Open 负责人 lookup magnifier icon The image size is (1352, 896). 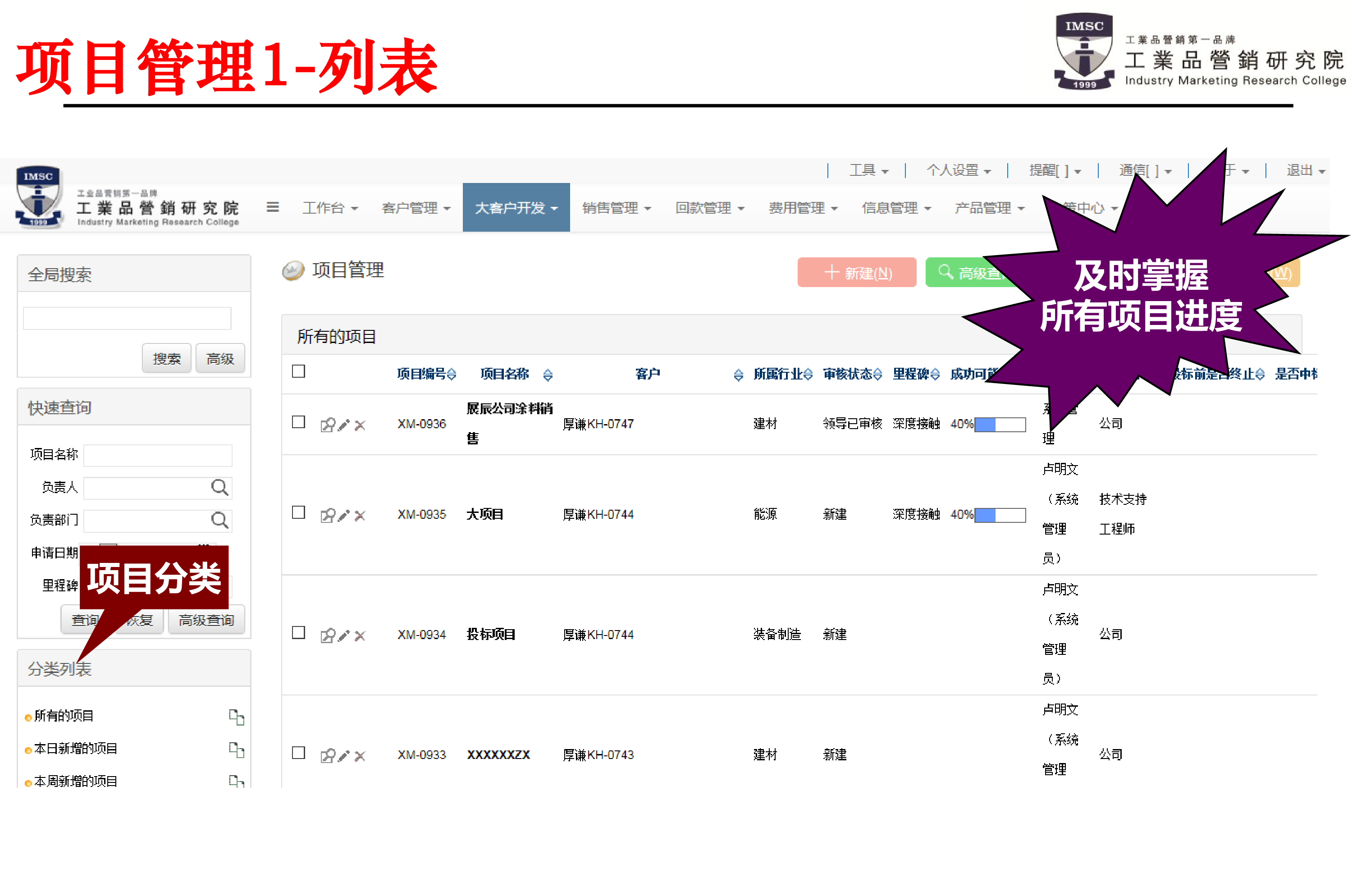click(219, 488)
